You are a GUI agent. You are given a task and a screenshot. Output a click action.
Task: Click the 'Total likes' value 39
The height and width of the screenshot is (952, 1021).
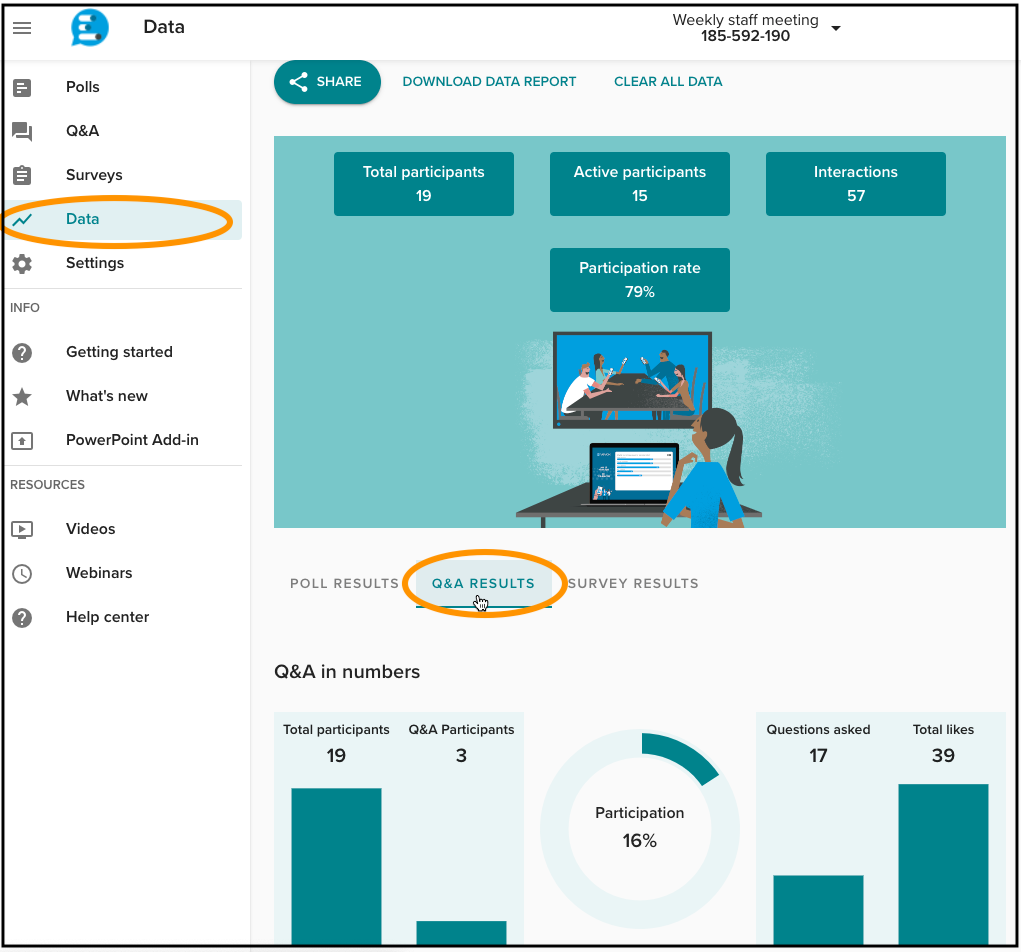[x=944, y=756]
